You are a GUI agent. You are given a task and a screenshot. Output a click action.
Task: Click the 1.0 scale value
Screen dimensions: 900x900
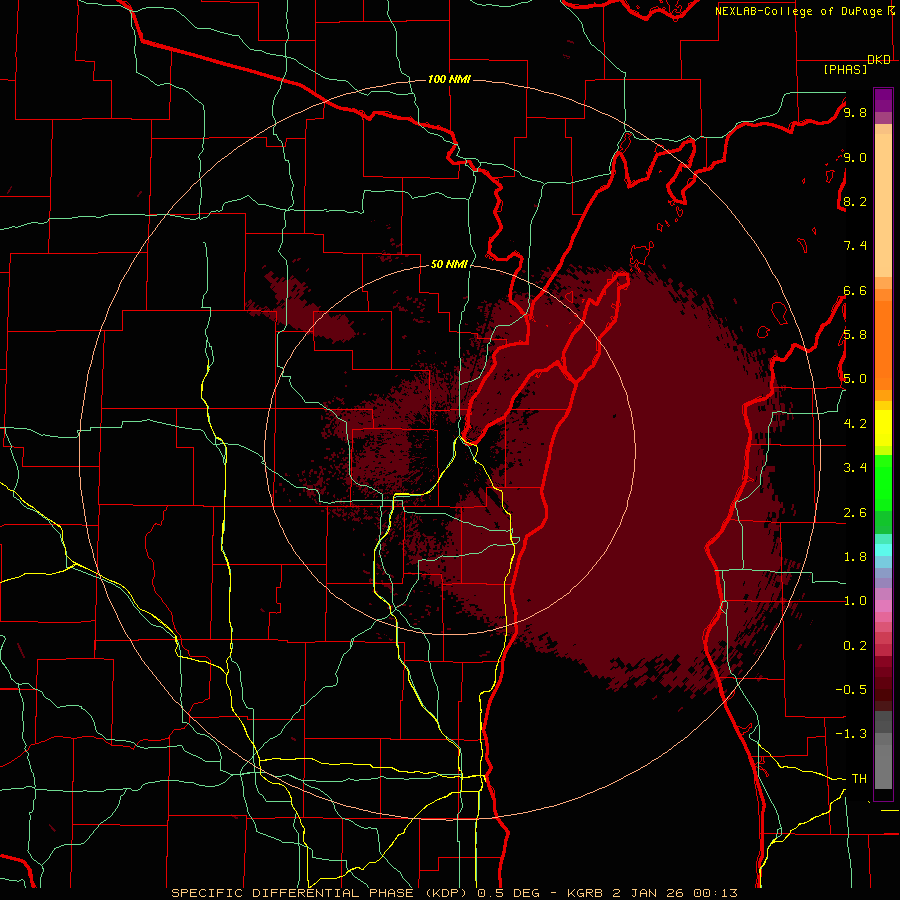855,601
